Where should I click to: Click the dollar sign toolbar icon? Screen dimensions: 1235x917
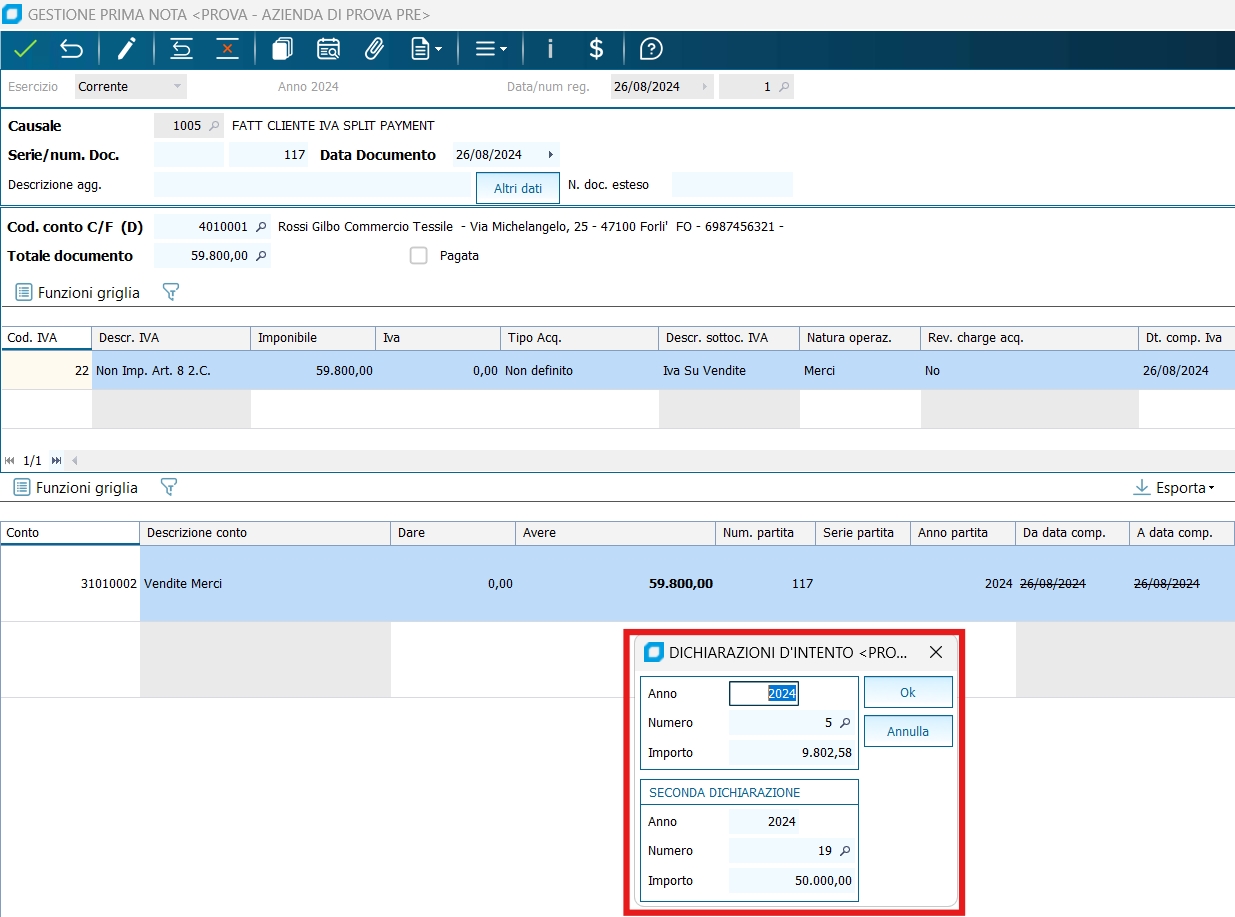pyautogui.click(x=596, y=49)
